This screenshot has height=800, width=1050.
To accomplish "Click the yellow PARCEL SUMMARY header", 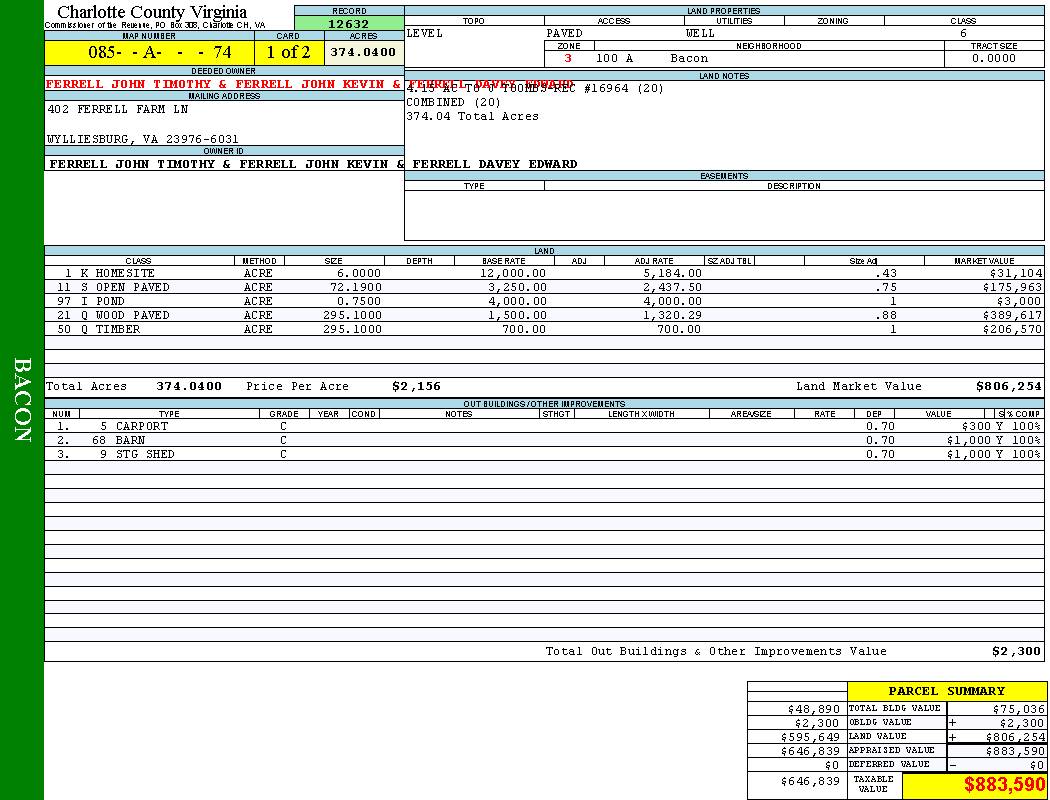I will click(946, 691).
